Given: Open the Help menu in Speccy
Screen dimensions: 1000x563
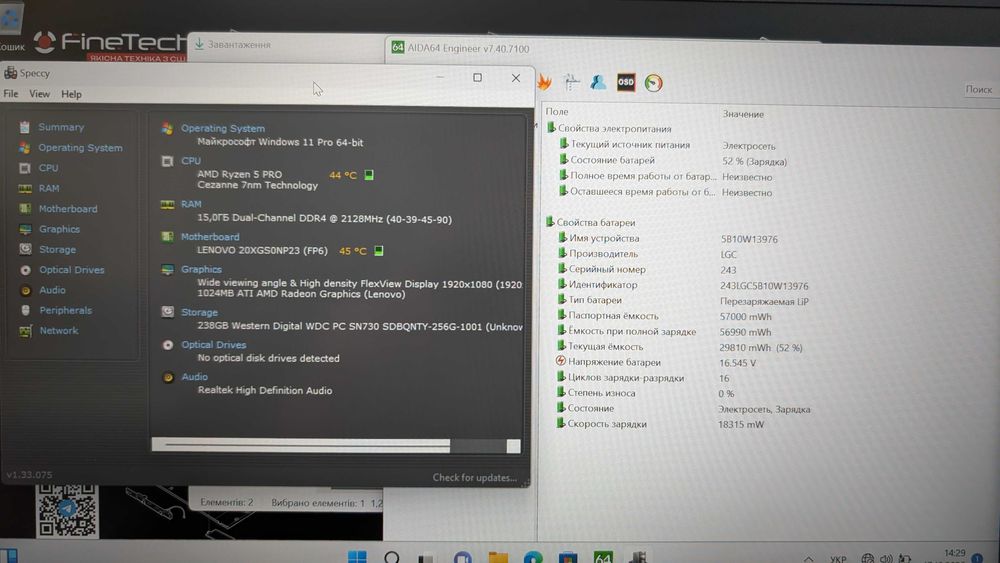Looking at the screenshot, I should tap(71, 94).
